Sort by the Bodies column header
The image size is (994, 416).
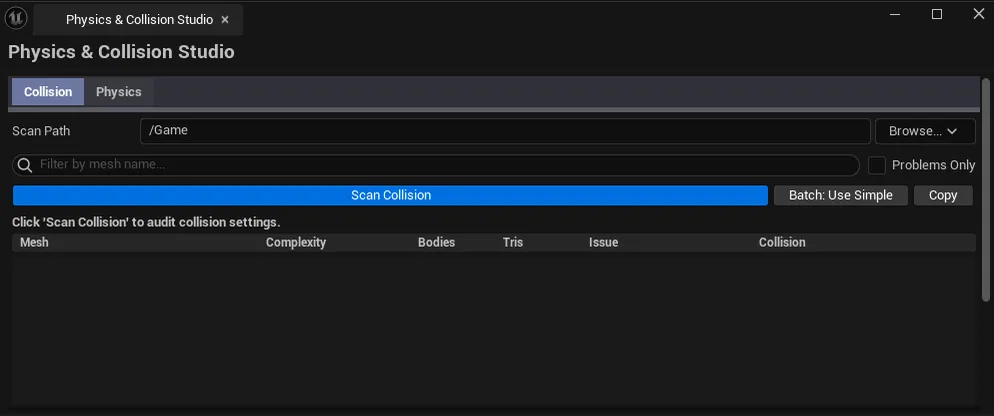pyautogui.click(x=436, y=242)
